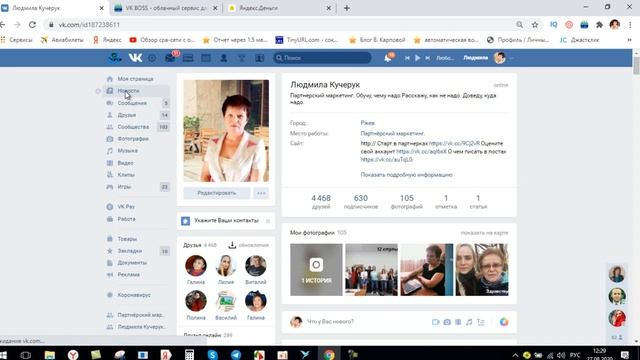
Task: Open the 4 468 друзей counter
Action: [321, 202]
